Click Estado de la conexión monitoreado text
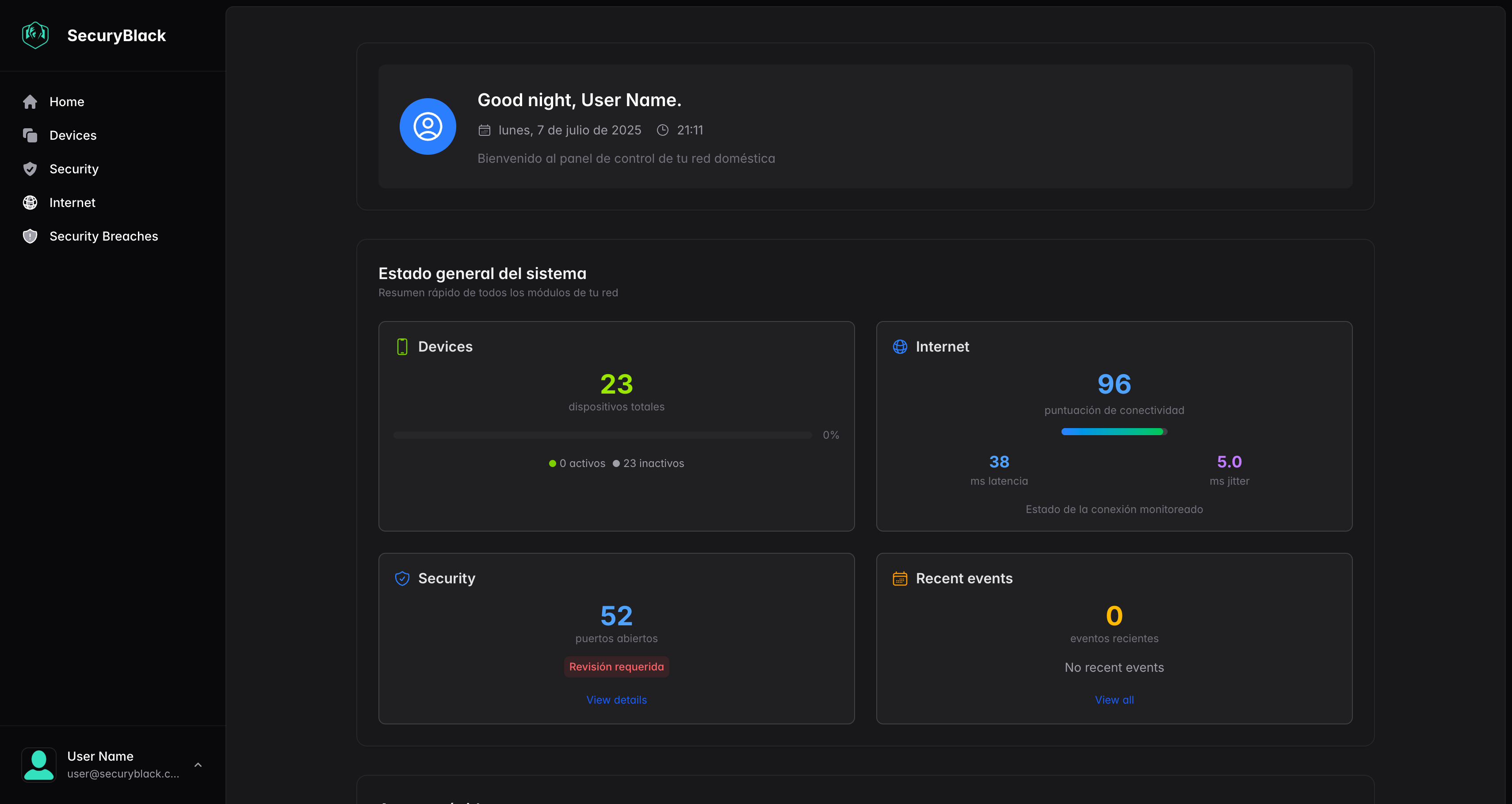This screenshot has height=804, width=1512. pyautogui.click(x=1114, y=509)
